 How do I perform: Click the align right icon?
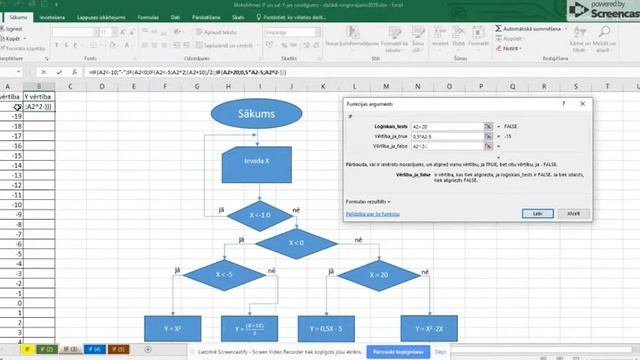(x=164, y=45)
